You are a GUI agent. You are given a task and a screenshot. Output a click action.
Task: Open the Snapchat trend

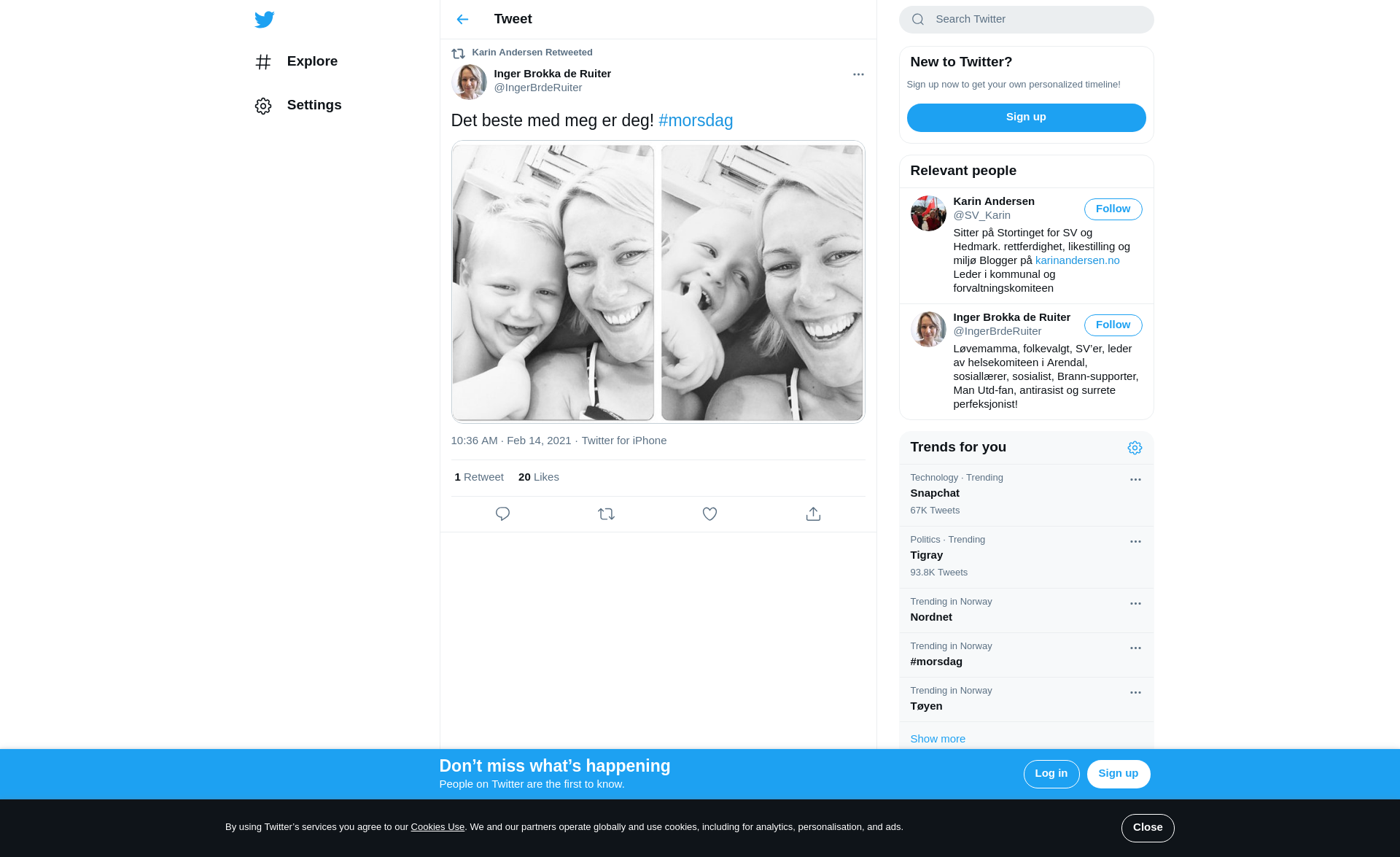coord(1027,495)
